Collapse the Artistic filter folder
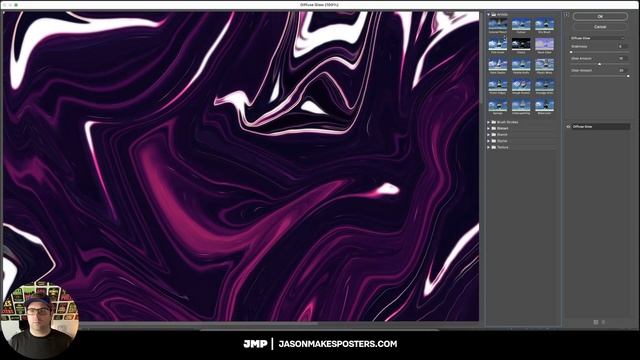 pos(489,14)
